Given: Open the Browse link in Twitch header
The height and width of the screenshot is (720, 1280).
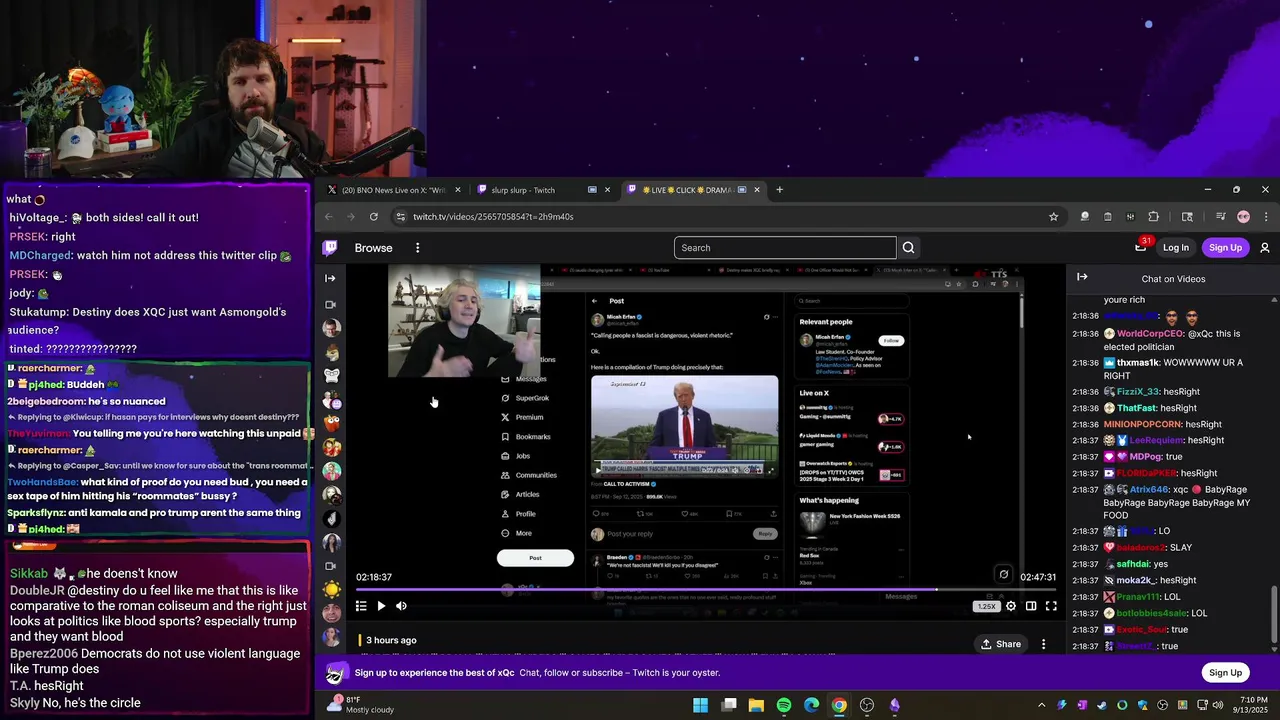Looking at the screenshot, I should [373, 248].
